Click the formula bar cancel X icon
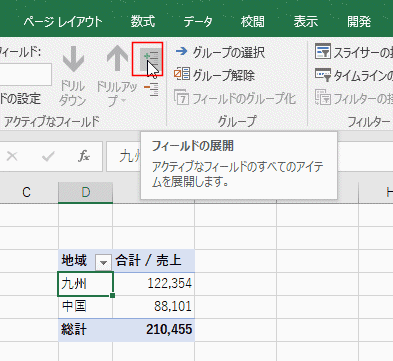This screenshot has height=361, width=393. point(12,156)
